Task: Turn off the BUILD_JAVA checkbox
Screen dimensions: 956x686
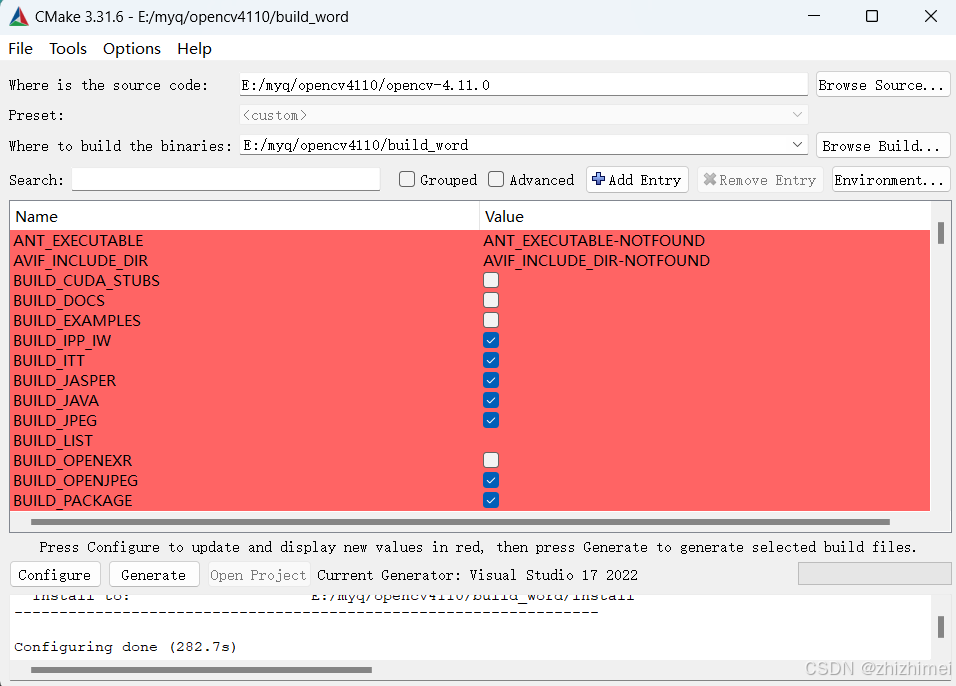Action: pos(491,401)
